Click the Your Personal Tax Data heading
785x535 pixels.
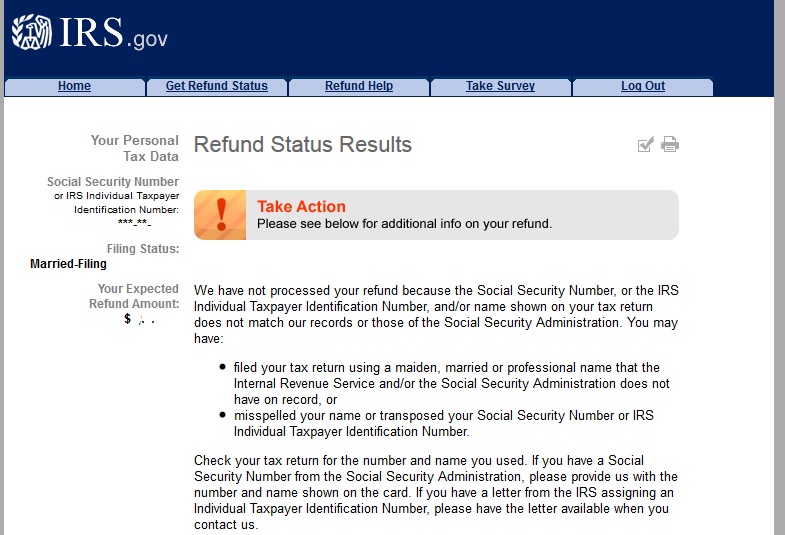click(135, 148)
